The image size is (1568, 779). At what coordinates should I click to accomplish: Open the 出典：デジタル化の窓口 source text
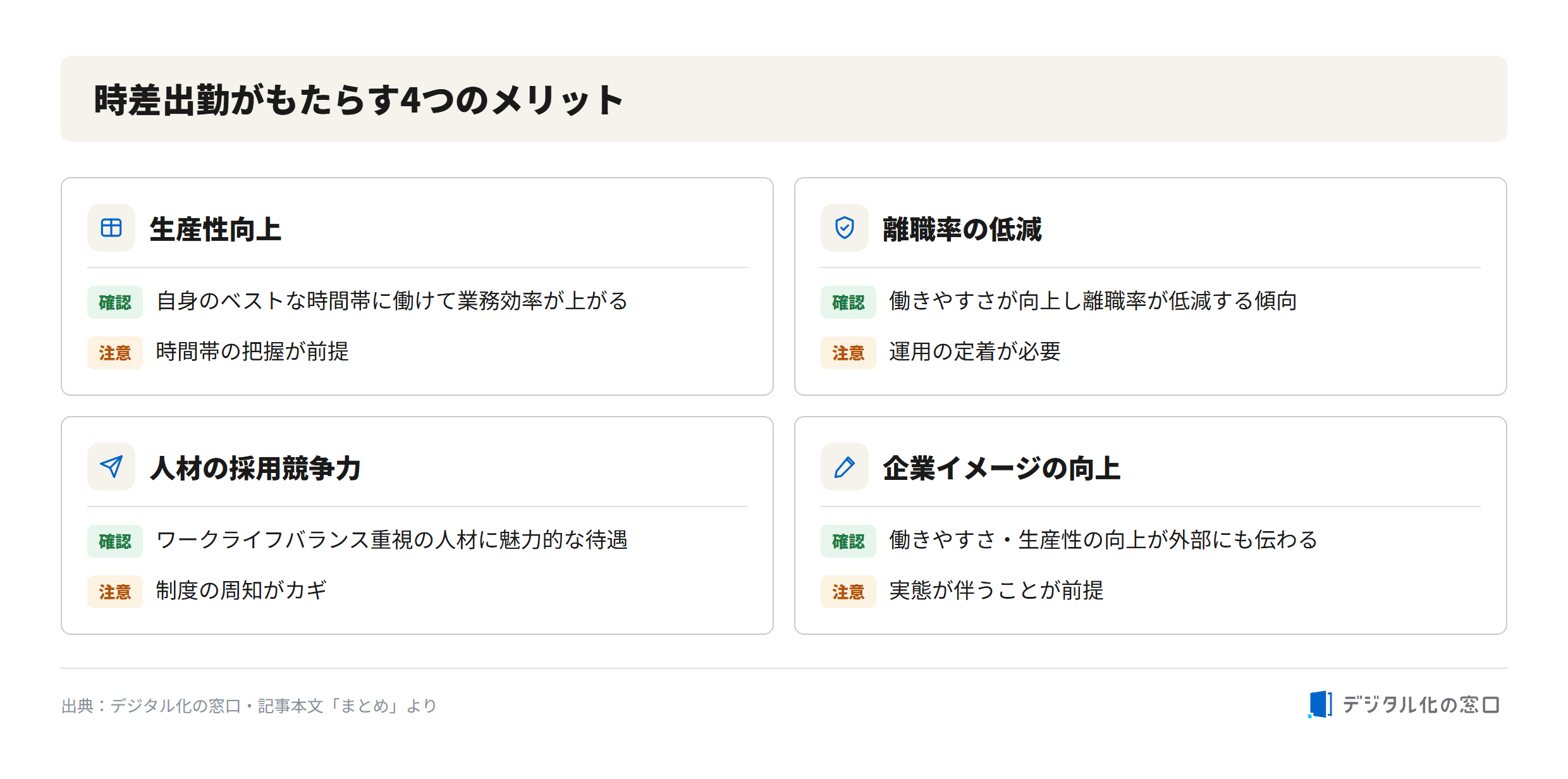(x=249, y=706)
